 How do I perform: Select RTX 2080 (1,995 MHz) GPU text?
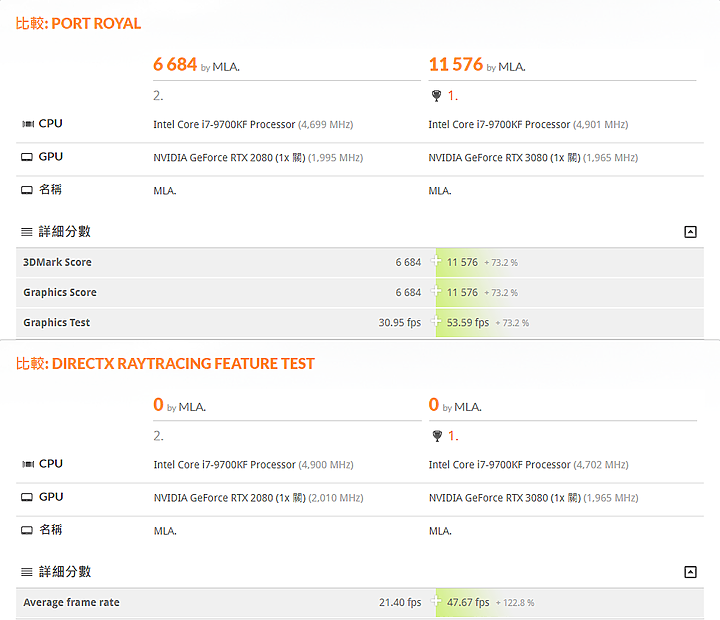(x=258, y=158)
